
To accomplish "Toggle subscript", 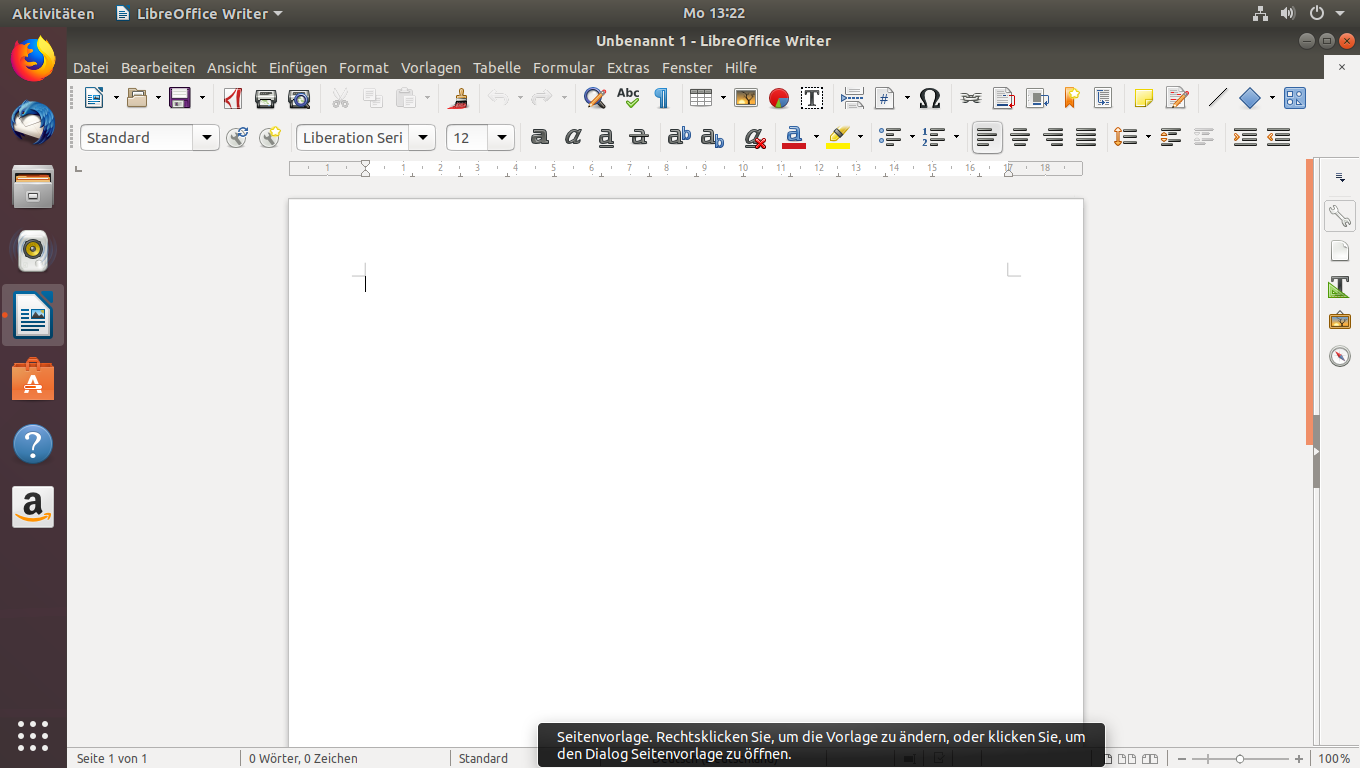I will pyautogui.click(x=713, y=137).
